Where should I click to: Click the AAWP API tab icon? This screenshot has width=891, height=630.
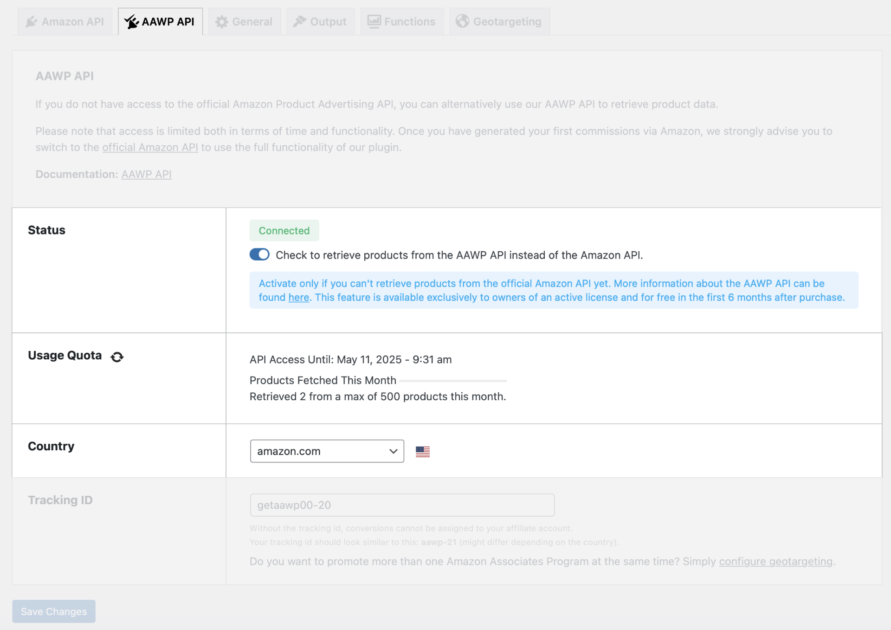132,21
